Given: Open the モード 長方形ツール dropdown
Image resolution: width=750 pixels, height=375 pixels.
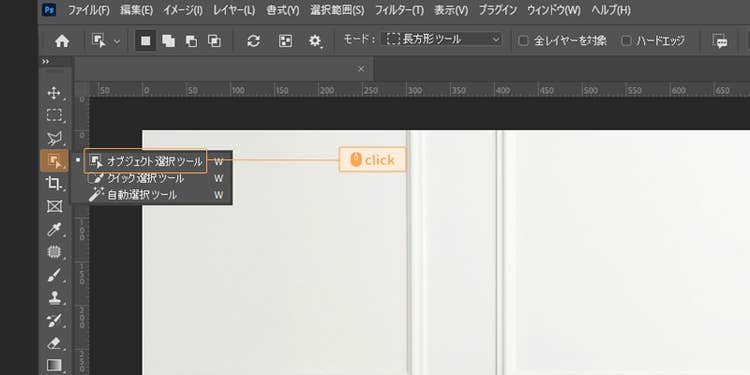Looking at the screenshot, I should click(x=441, y=40).
